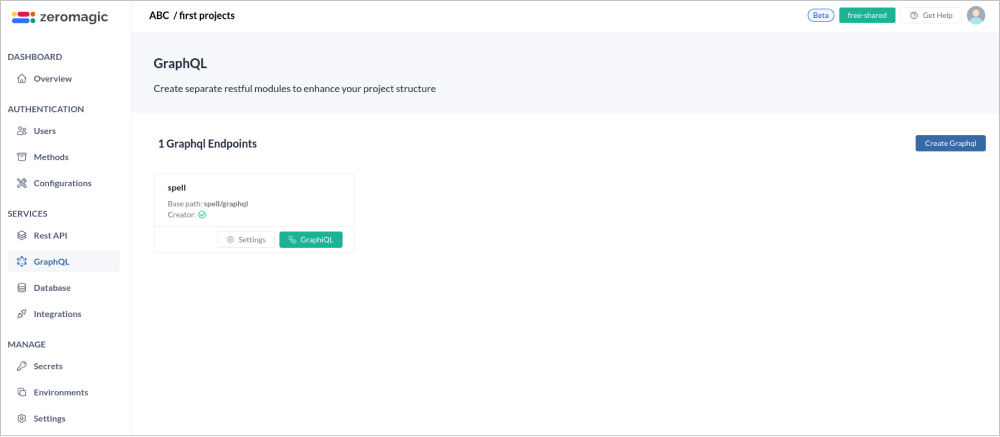Click the zeromagic logo icon
The image size is (1000, 437).
(24, 17)
